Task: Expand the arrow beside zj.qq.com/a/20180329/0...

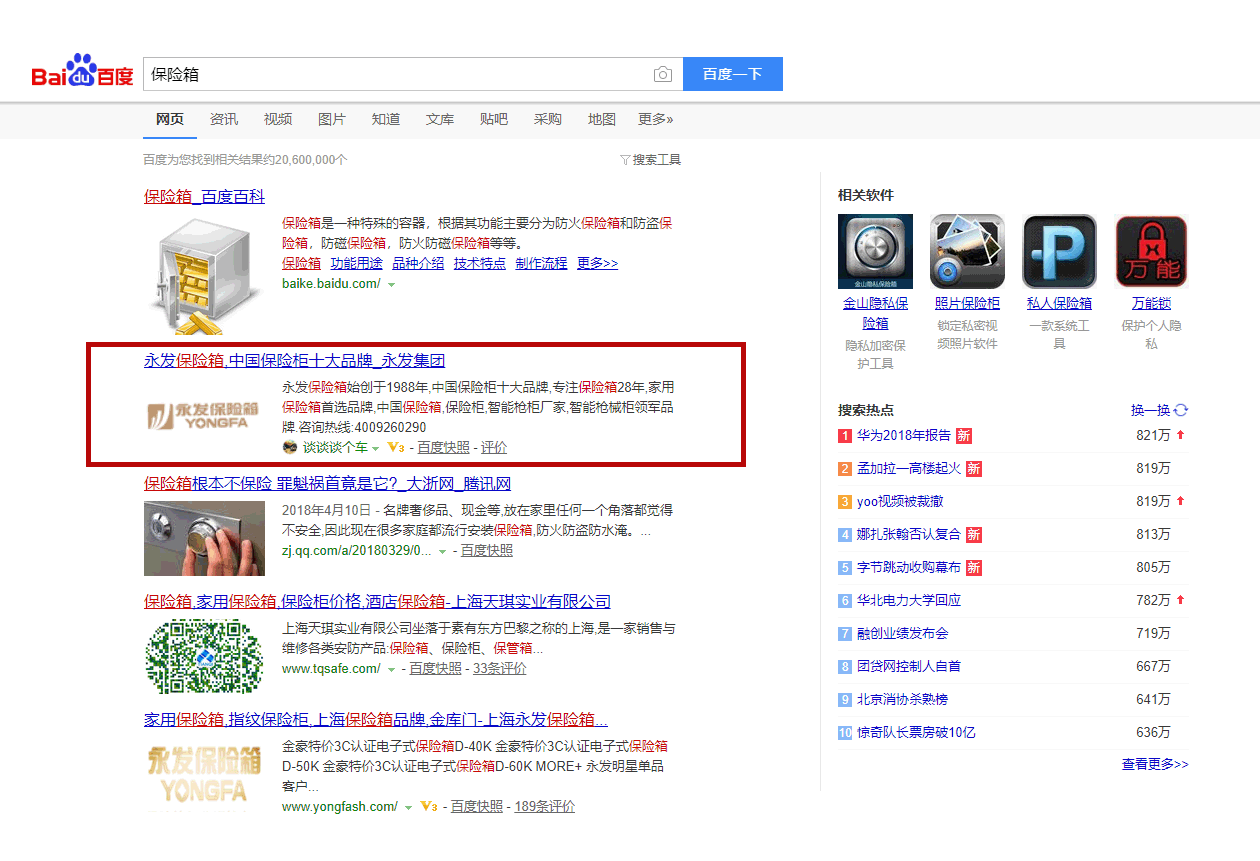Action: 442,551
